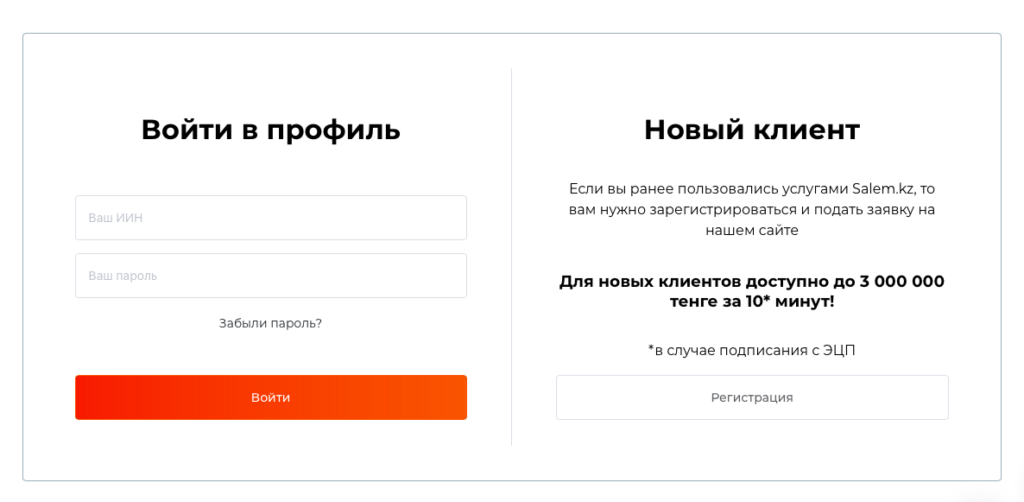Click the "Войти в профиль" heading
The width and height of the screenshot is (1024, 502).
click(270, 130)
